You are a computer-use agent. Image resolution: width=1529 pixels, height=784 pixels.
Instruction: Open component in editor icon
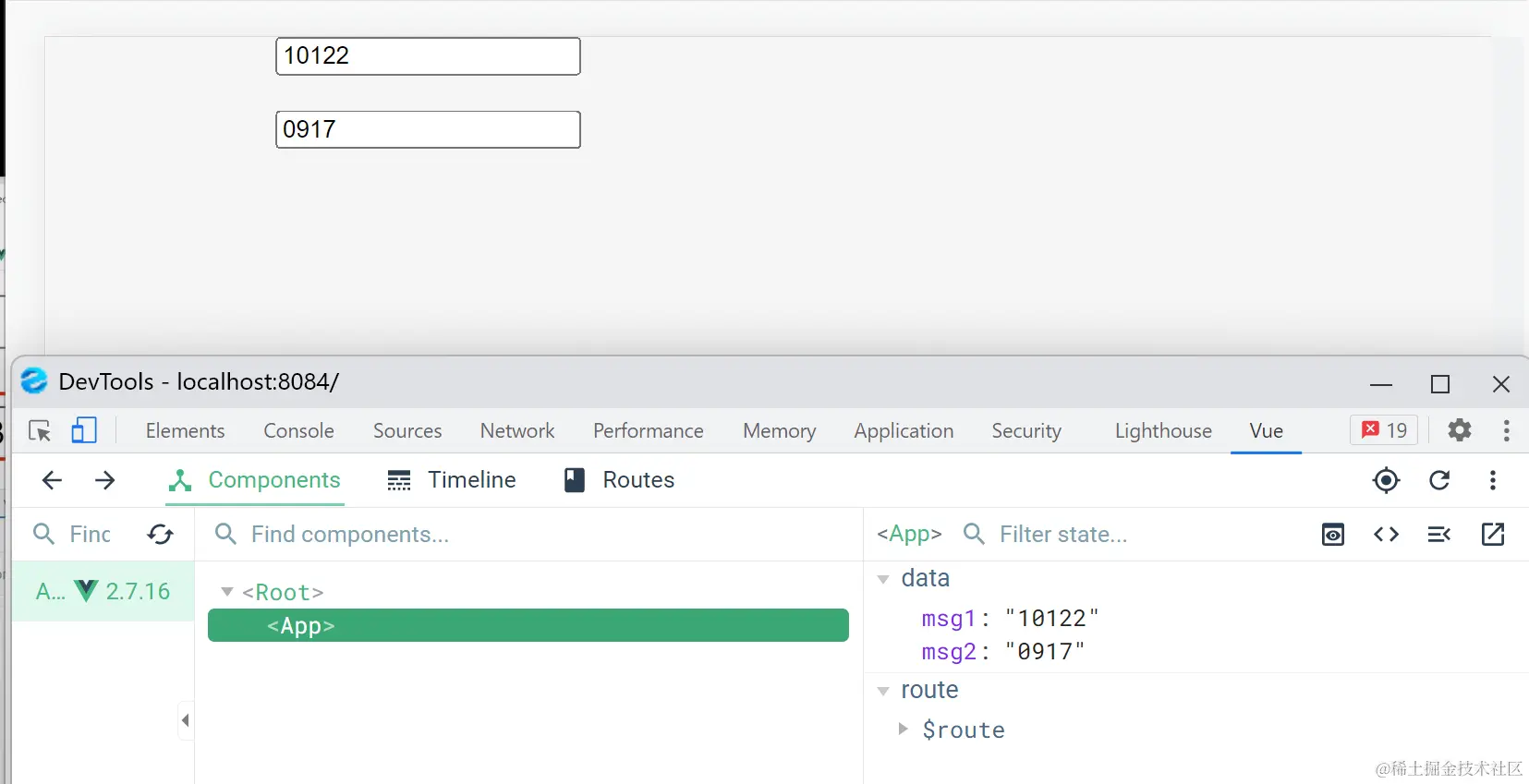coord(1493,535)
